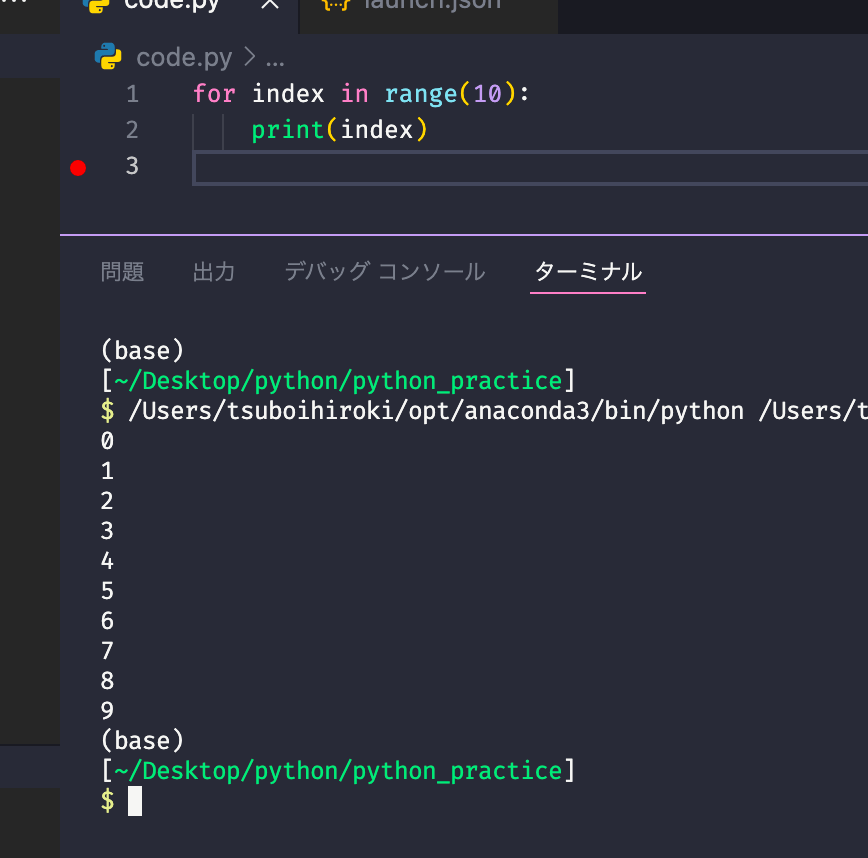Click the number 10 in range

point(487,94)
